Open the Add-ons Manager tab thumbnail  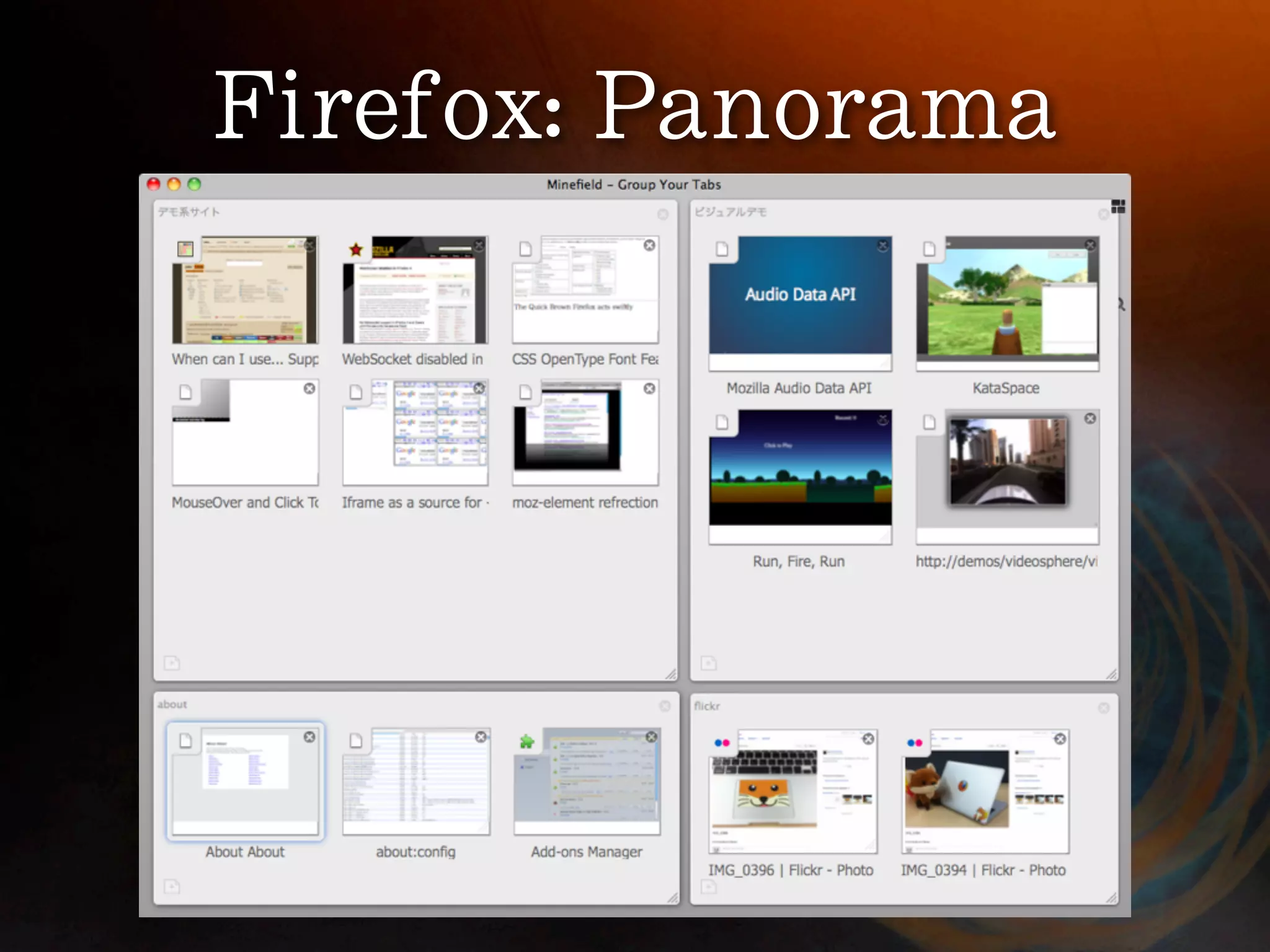click(587, 782)
